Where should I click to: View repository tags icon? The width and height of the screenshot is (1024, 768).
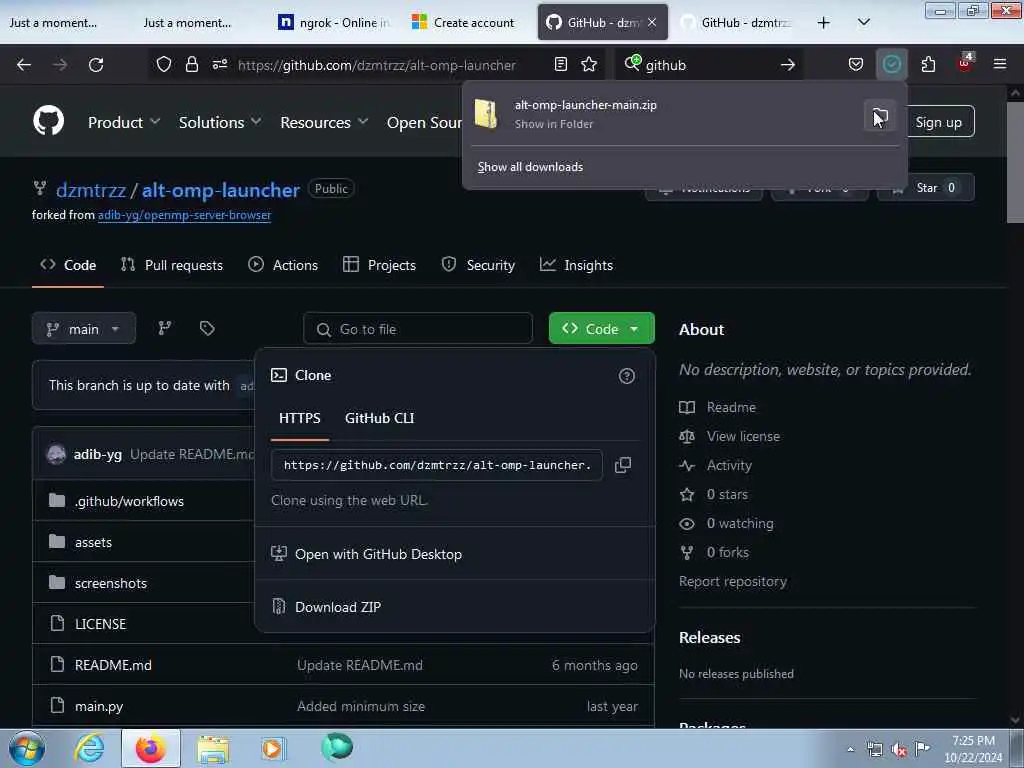click(207, 328)
